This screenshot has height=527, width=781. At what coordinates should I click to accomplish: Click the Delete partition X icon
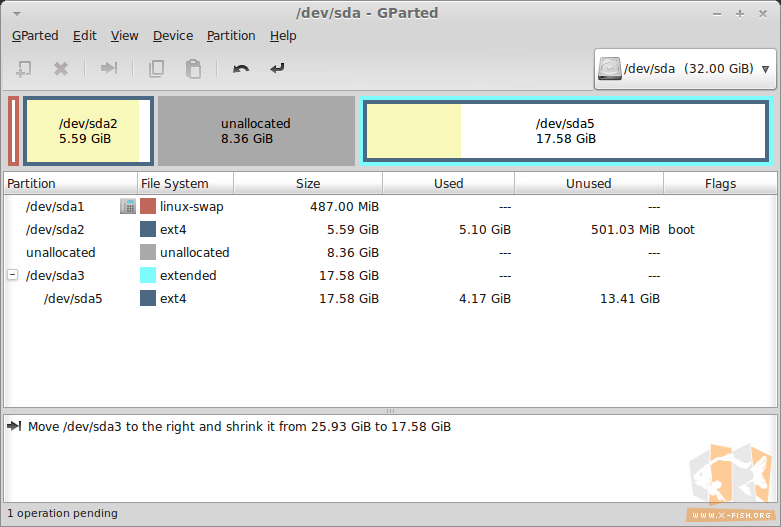[61, 69]
